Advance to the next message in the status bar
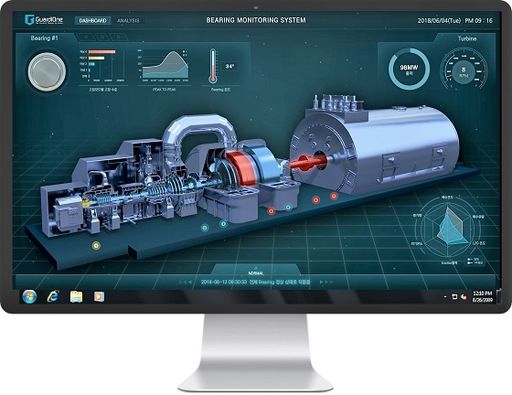The image size is (512, 395). [x=326, y=282]
